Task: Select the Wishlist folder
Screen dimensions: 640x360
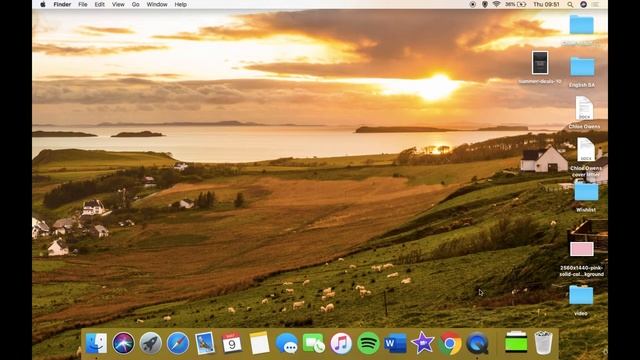Action: pyautogui.click(x=586, y=191)
